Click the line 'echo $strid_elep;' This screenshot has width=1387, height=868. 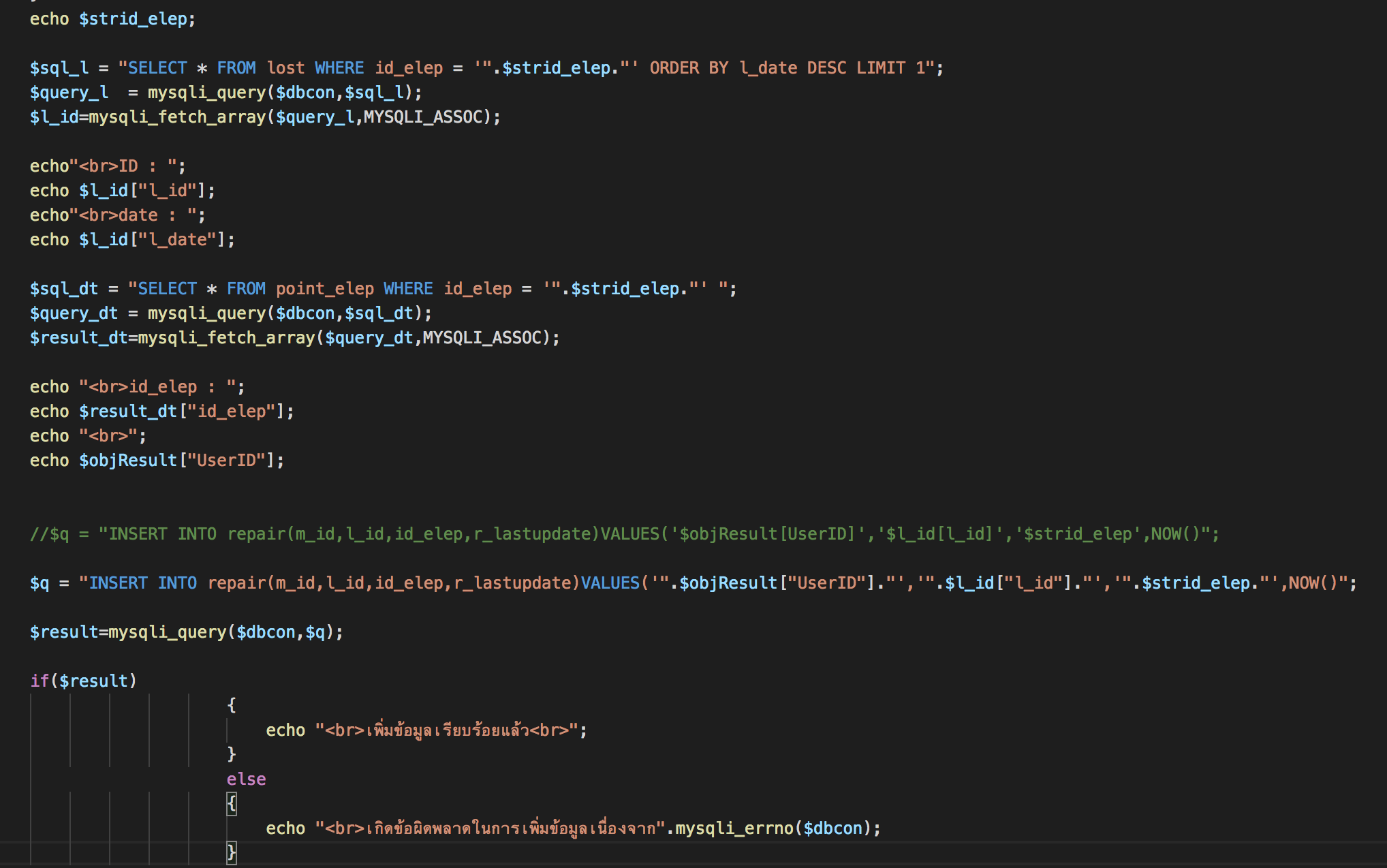pyautogui.click(x=112, y=19)
